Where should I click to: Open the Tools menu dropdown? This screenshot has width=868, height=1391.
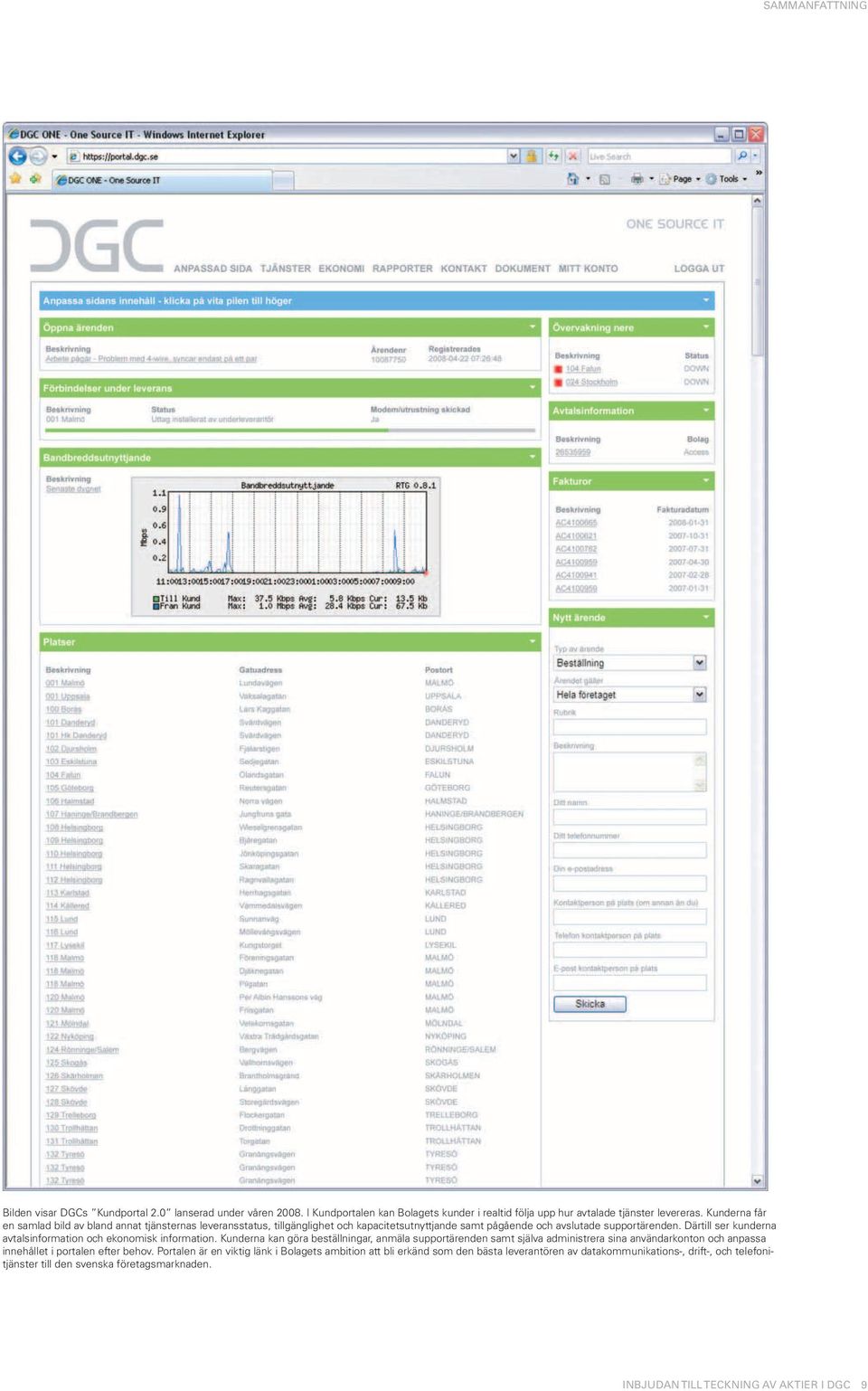[x=727, y=179]
